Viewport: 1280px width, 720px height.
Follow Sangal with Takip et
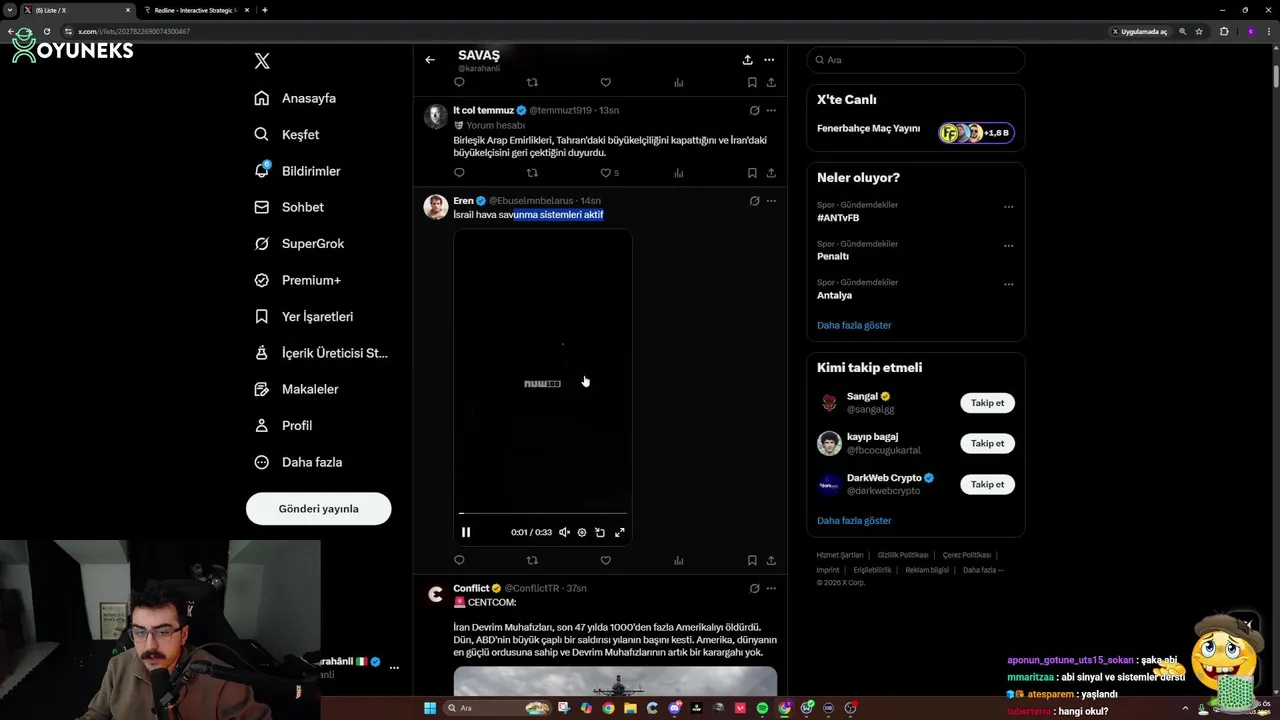pos(987,403)
